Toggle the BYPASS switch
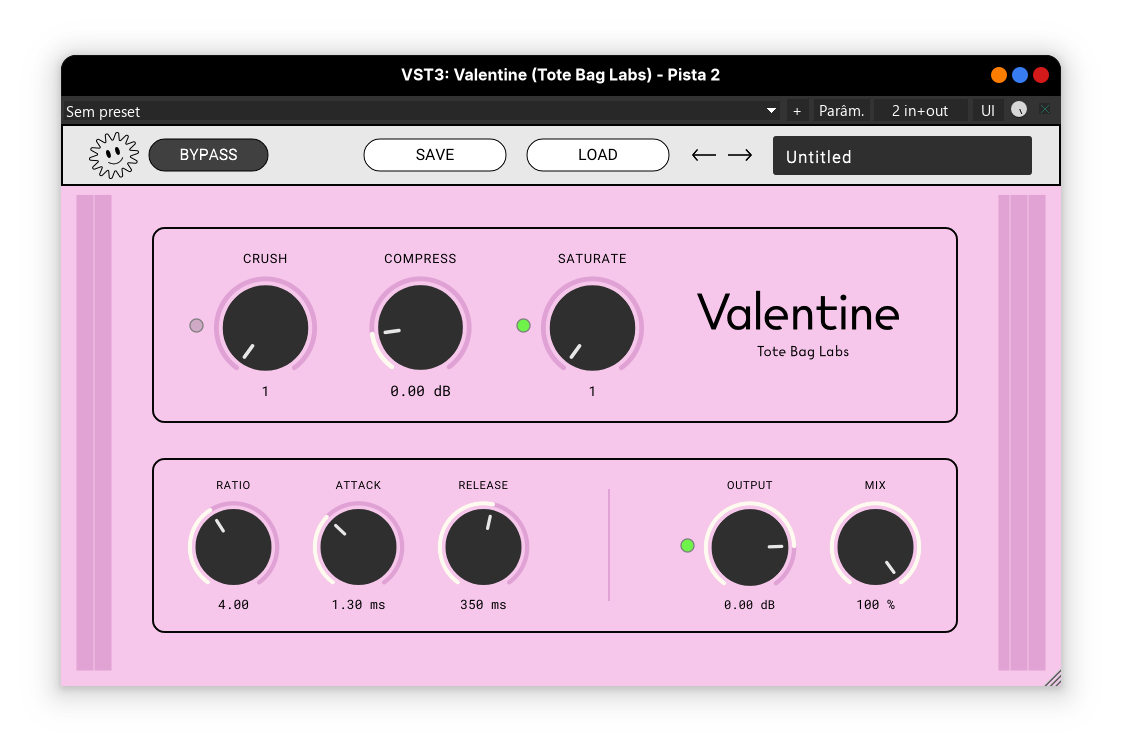This screenshot has height=753, width=1122. (208, 155)
